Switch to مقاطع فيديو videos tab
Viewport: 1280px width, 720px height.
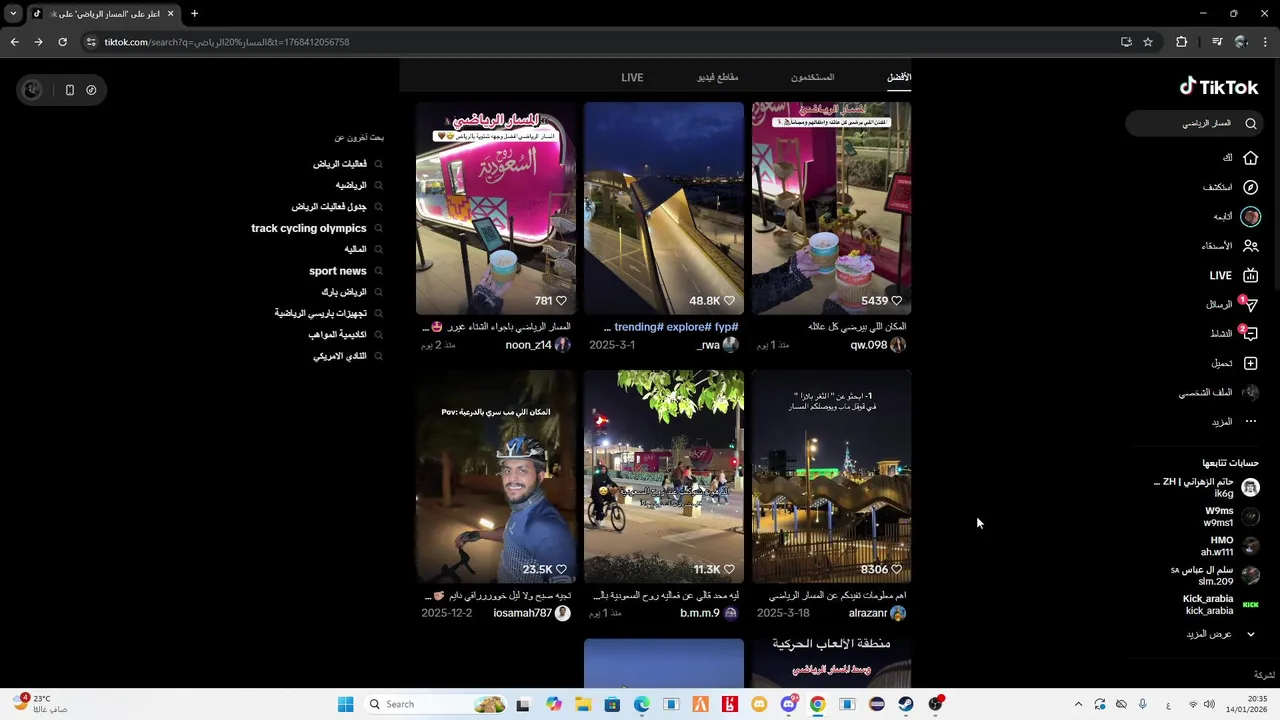coord(718,77)
